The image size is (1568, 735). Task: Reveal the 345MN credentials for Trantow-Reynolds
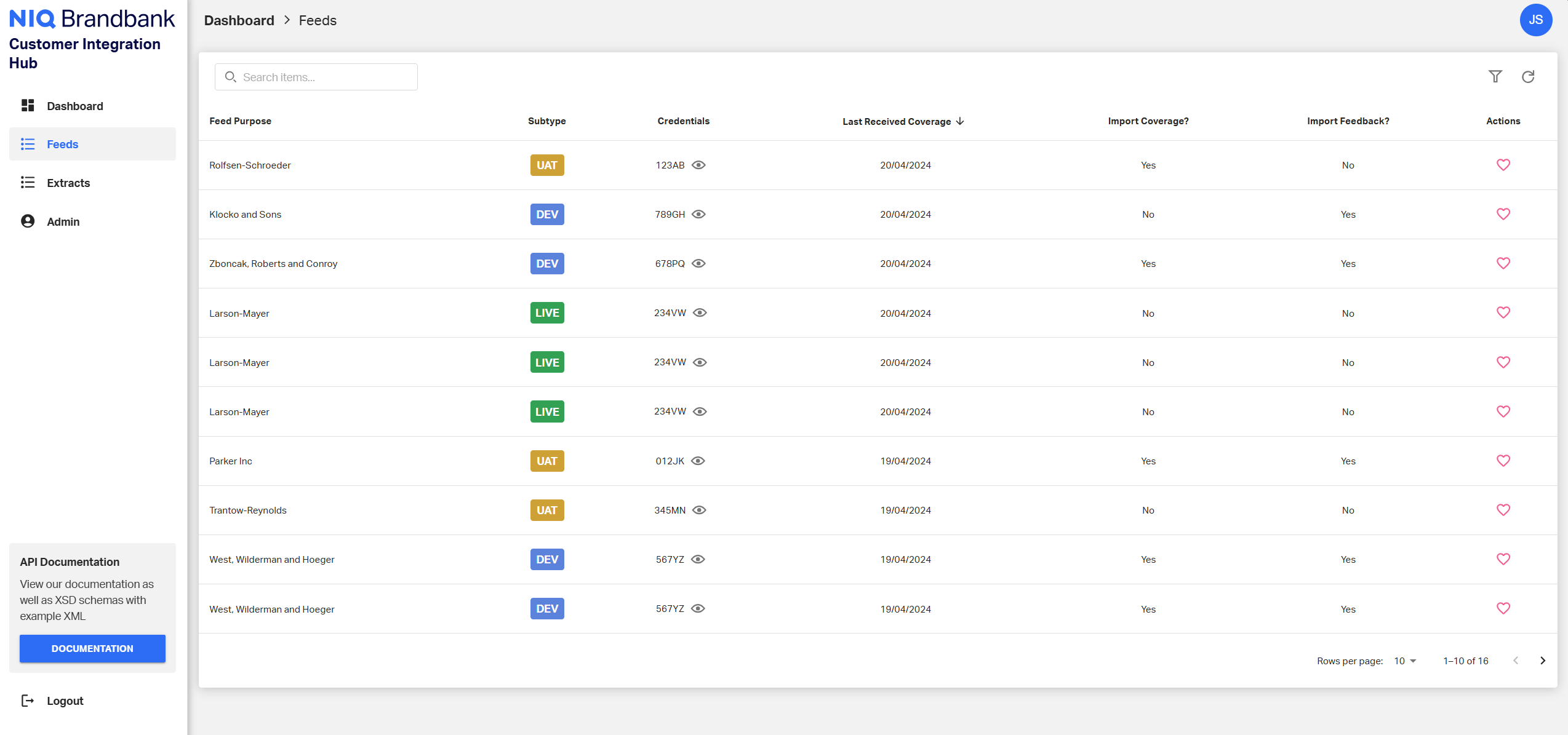(x=699, y=510)
